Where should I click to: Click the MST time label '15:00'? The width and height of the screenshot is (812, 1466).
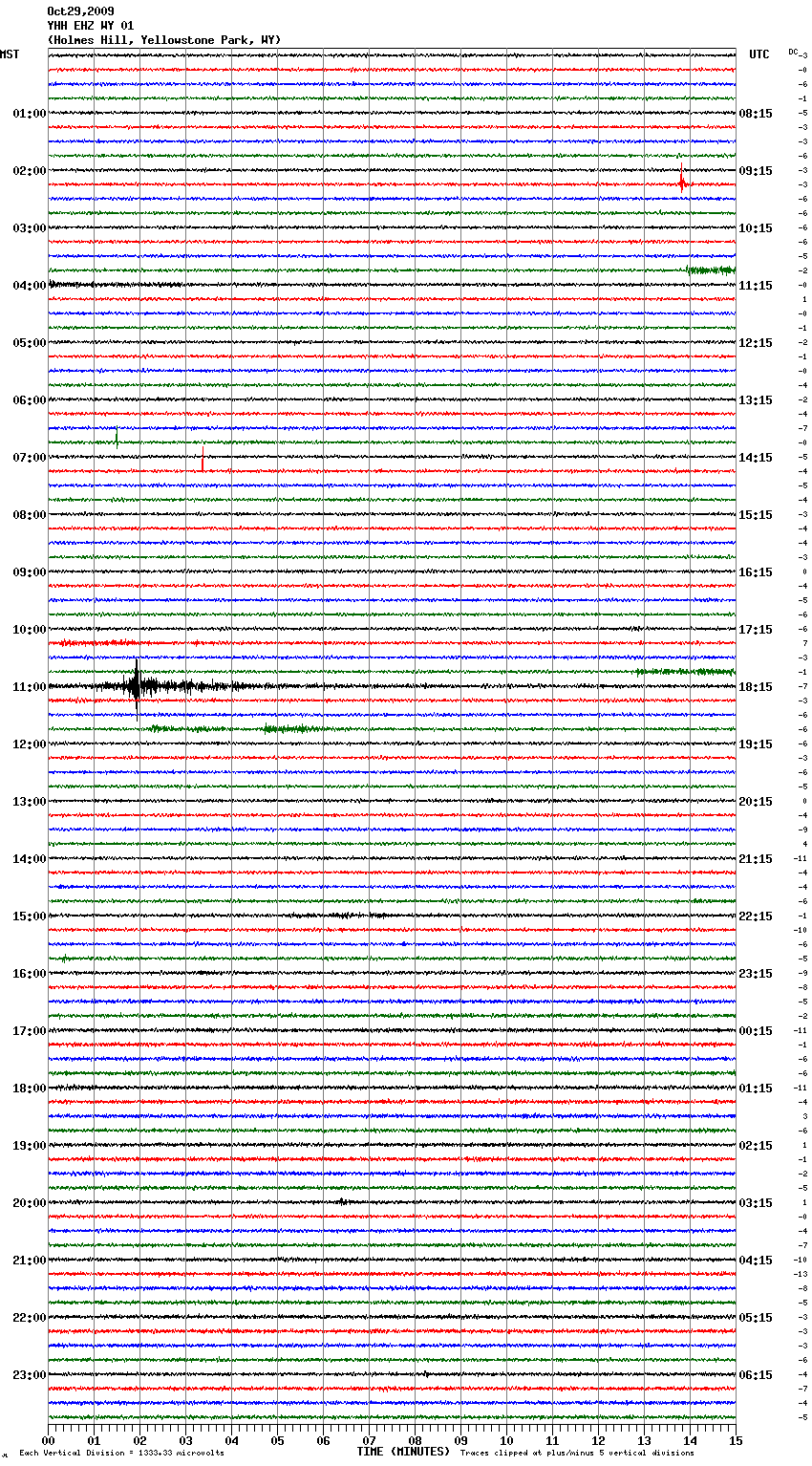click(x=30, y=916)
